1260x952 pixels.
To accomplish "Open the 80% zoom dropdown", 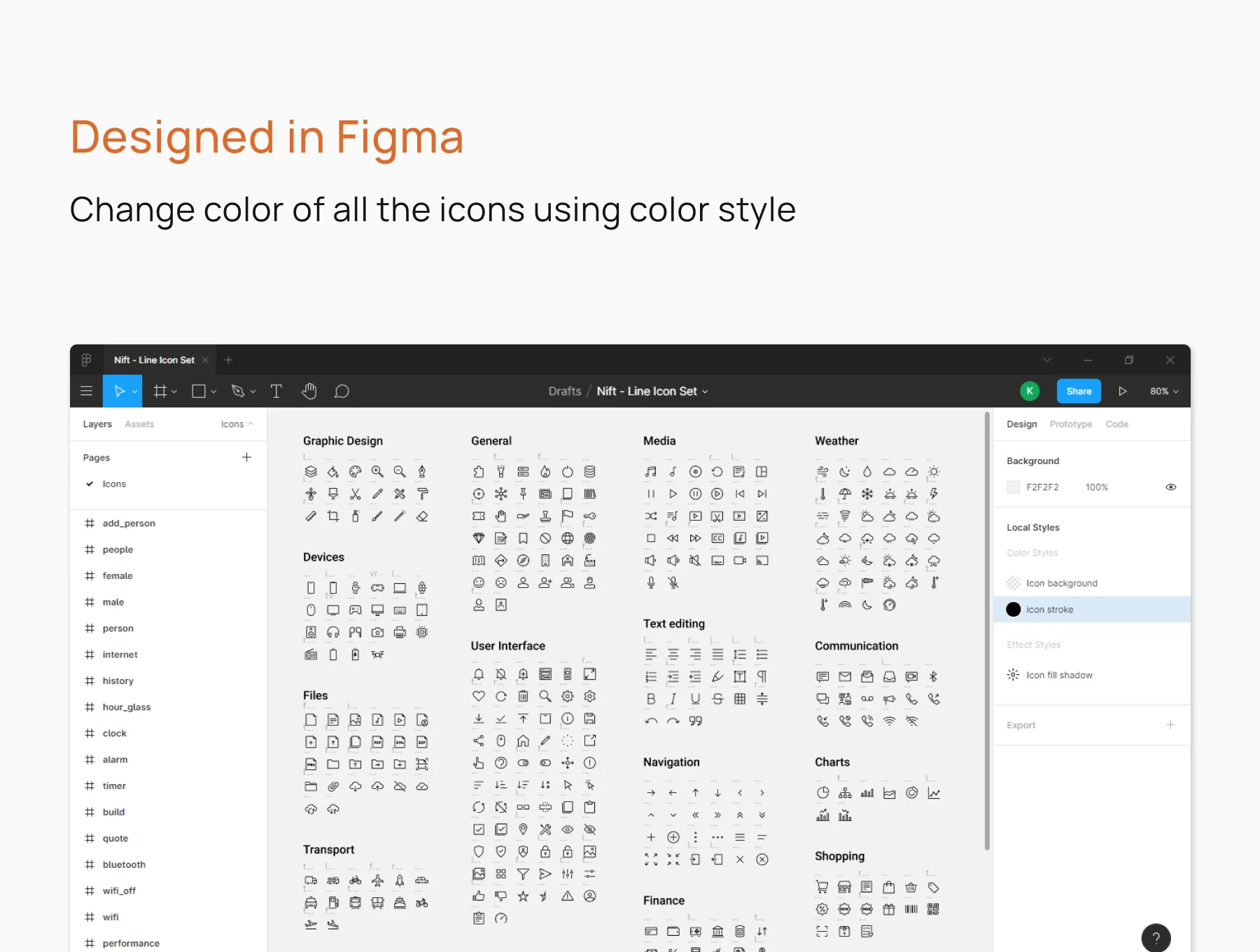I will pyautogui.click(x=1164, y=391).
